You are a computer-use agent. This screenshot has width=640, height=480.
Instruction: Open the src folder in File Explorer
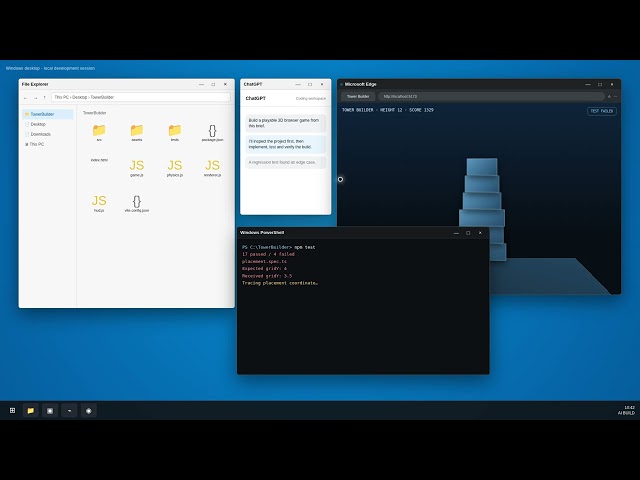coord(99,131)
